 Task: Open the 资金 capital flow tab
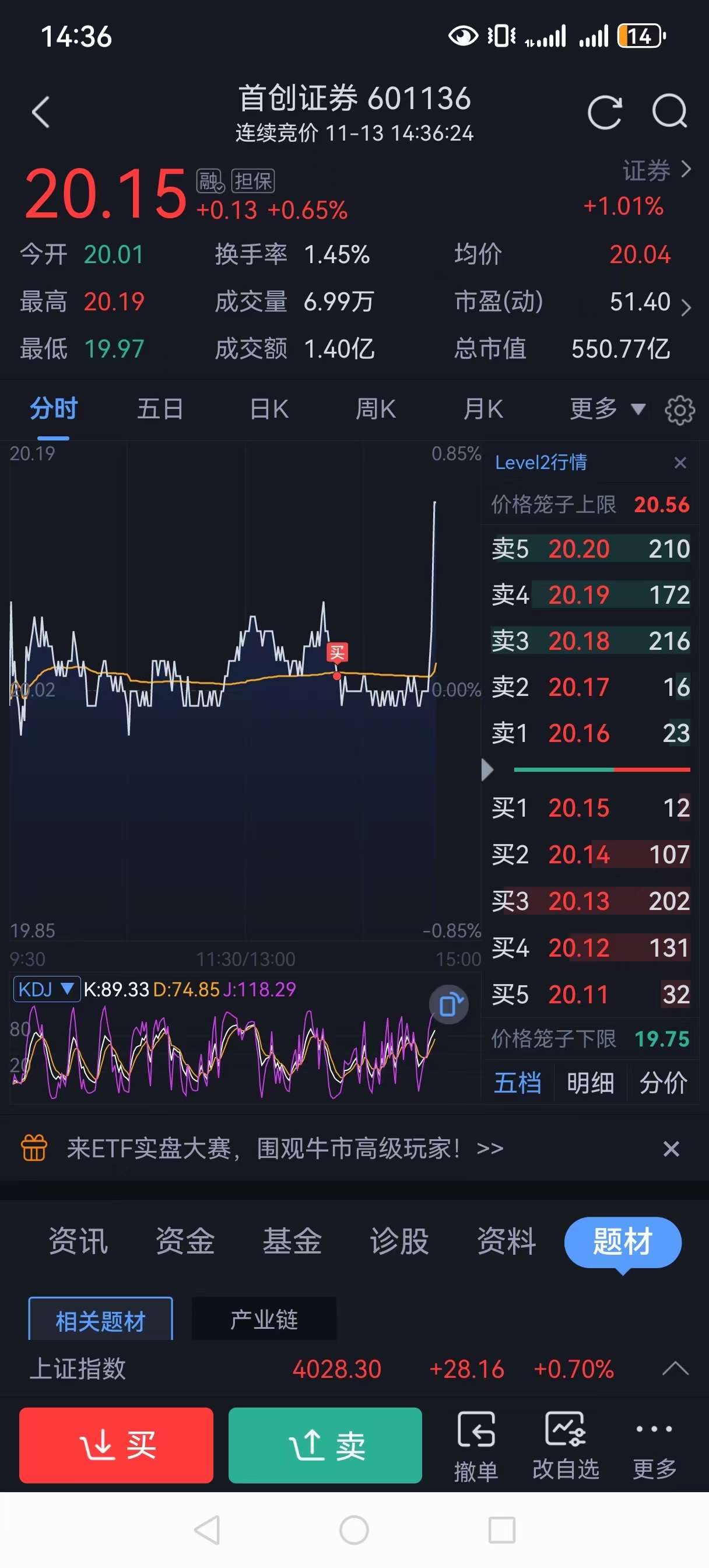point(185,1241)
